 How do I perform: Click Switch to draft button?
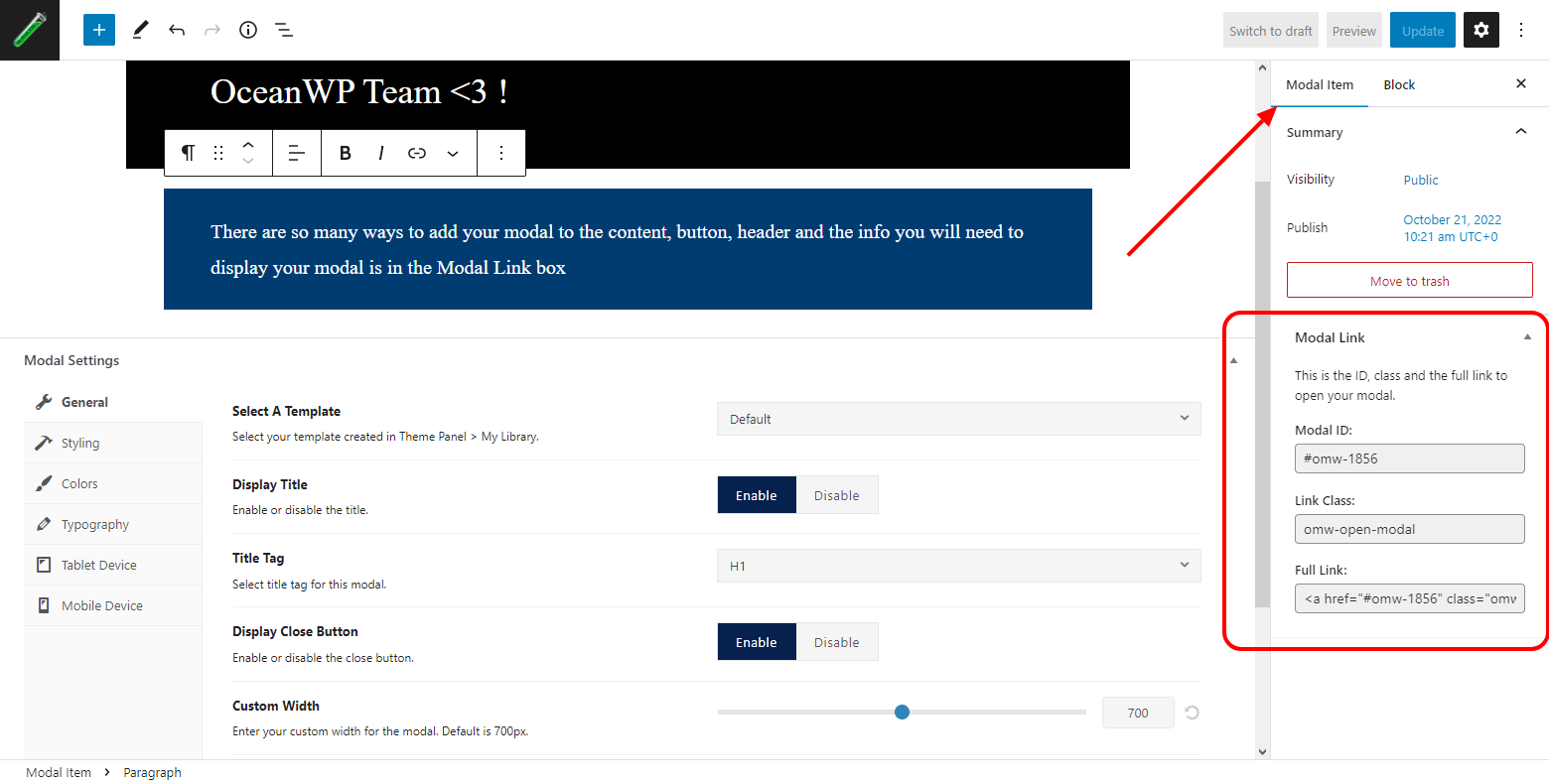1271,31
